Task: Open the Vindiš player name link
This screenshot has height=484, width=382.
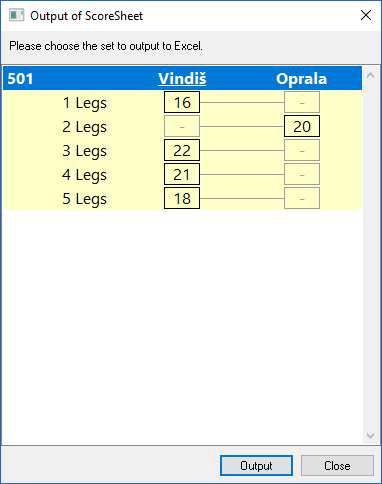Action: pos(182,79)
